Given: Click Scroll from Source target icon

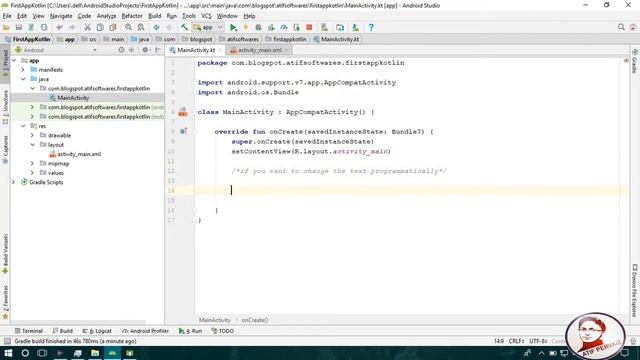Looking at the screenshot, I should [121, 50].
